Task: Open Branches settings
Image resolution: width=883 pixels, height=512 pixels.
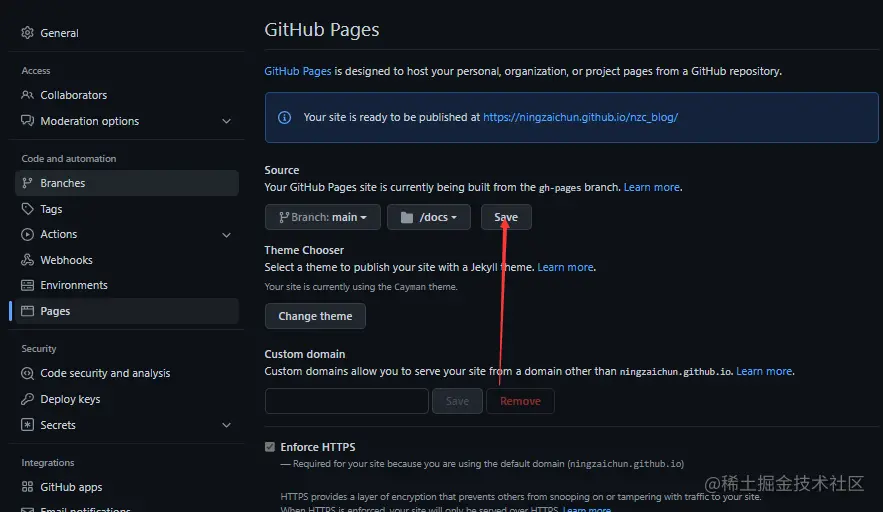Action: coord(127,183)
